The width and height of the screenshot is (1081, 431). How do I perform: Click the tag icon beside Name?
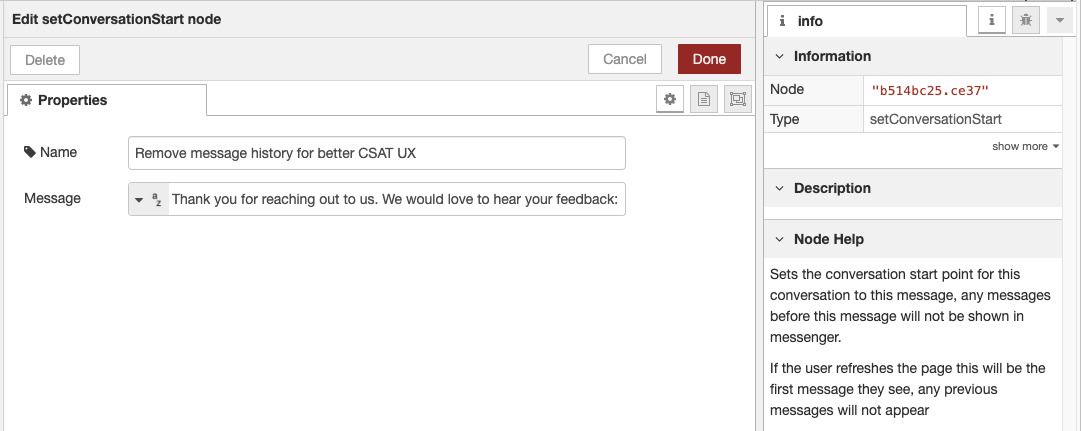tap(30, 153)
